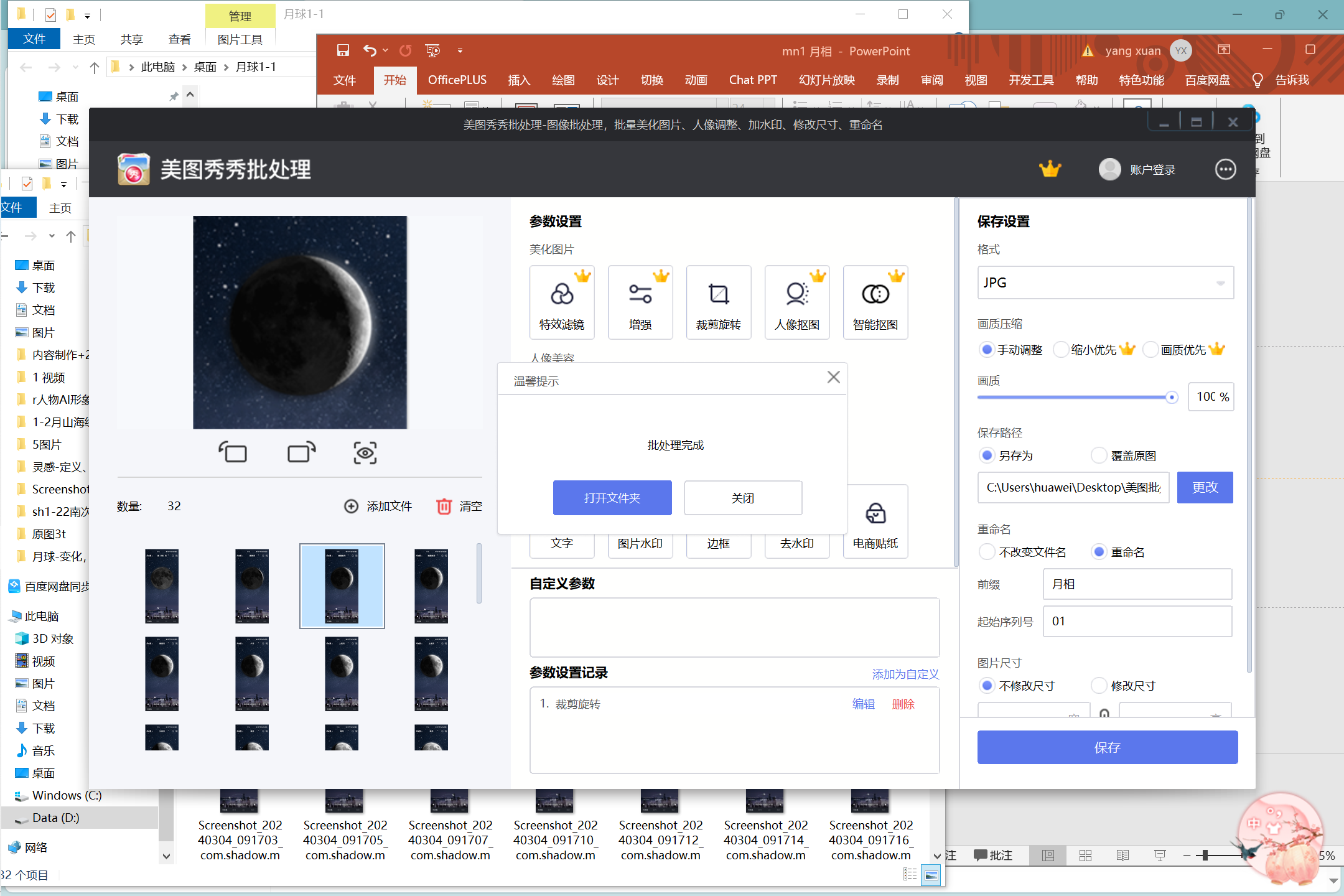1344x896 pixels.
Task: Rotate preview image left
Action: pyautogui.click(x=233, y=452)
